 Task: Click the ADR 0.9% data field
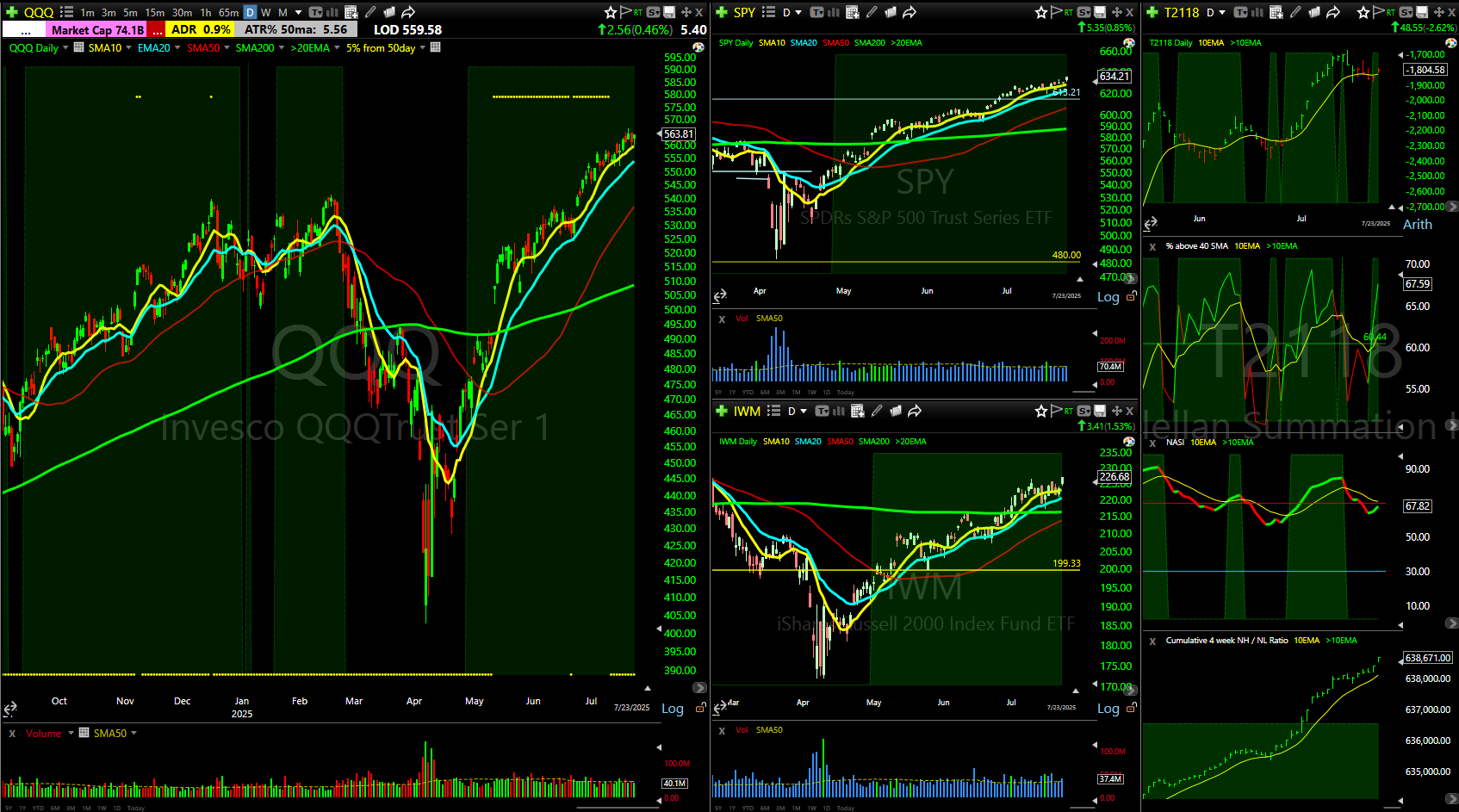201,29
